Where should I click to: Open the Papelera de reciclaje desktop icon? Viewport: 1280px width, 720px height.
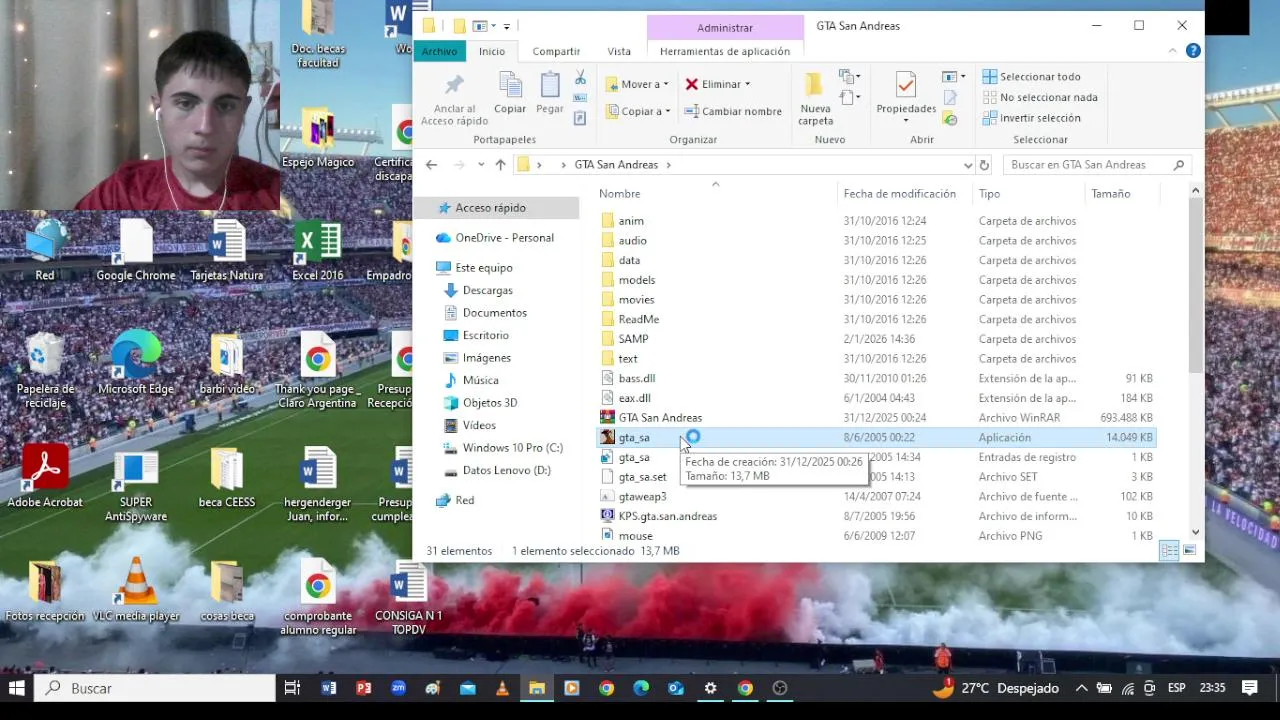pos(45,369)
